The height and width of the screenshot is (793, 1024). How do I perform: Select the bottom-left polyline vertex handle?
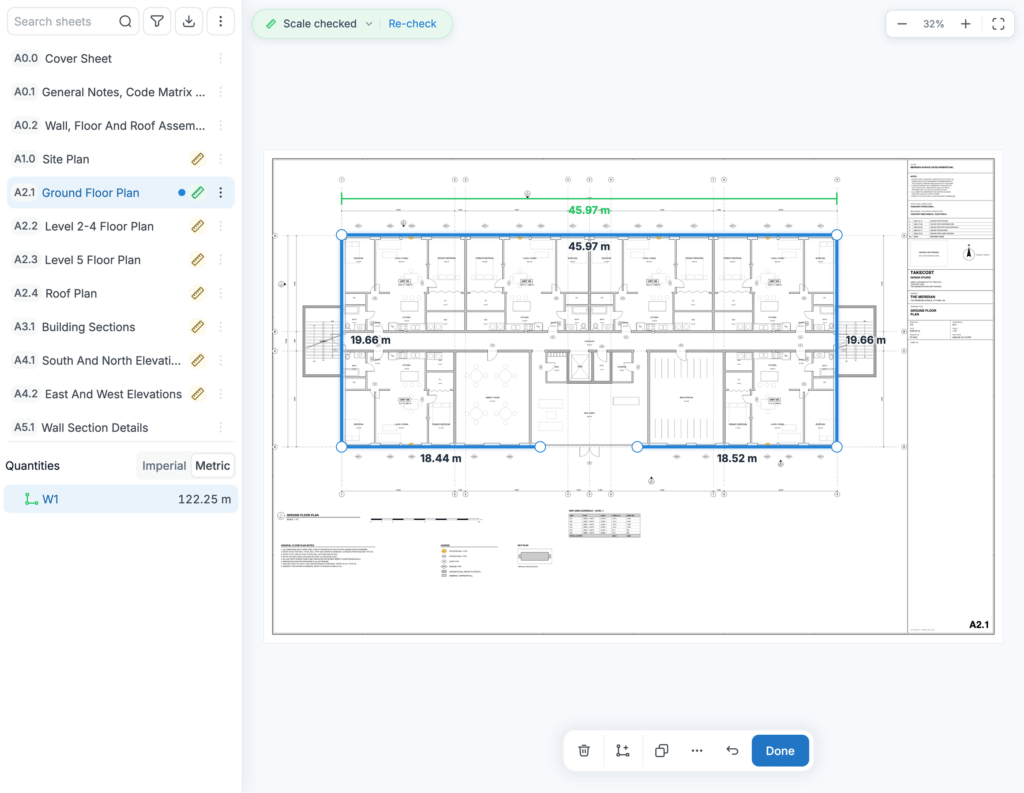click(342, 447)
